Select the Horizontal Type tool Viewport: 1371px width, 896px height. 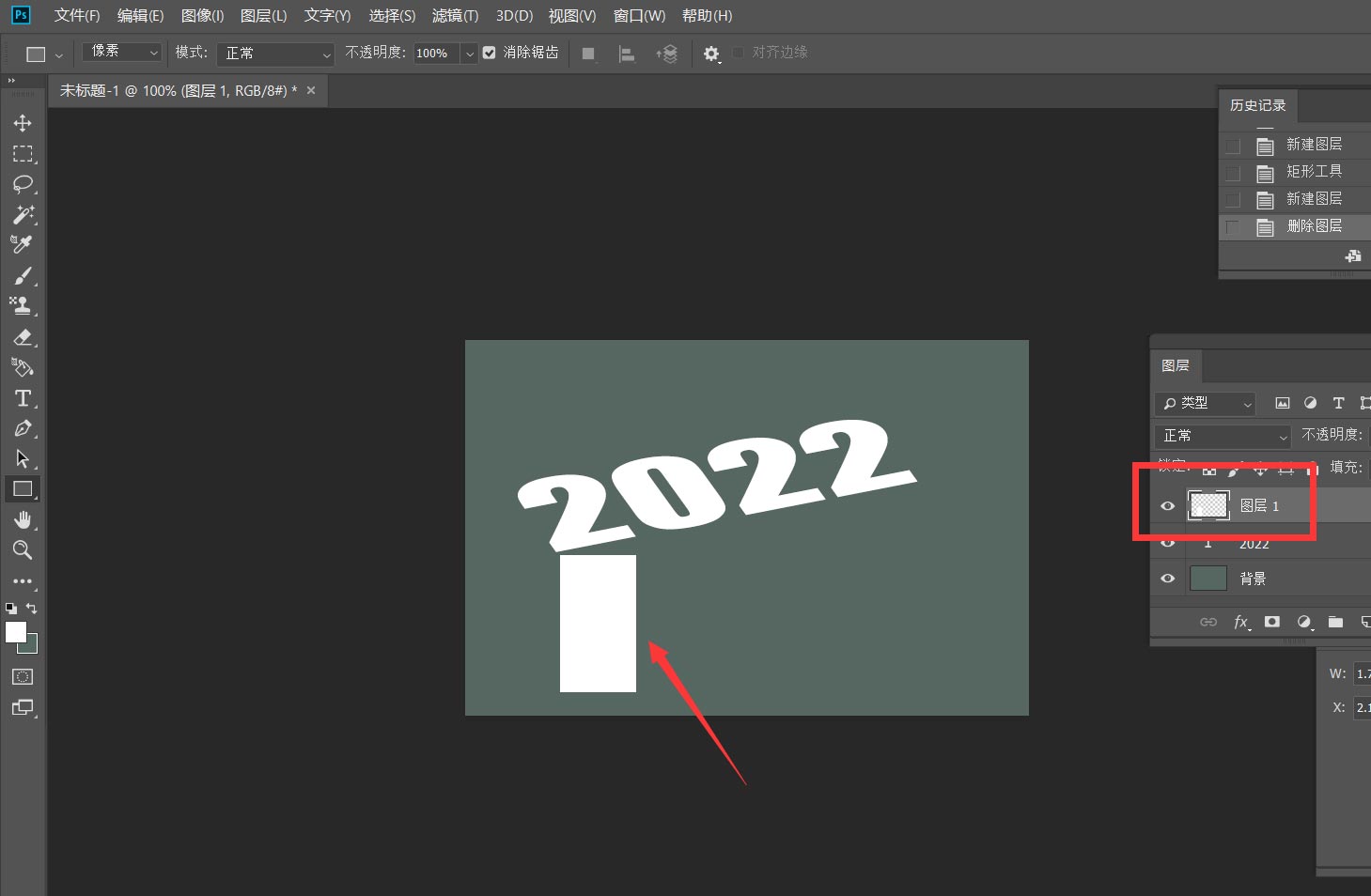(x=23, y=398)
